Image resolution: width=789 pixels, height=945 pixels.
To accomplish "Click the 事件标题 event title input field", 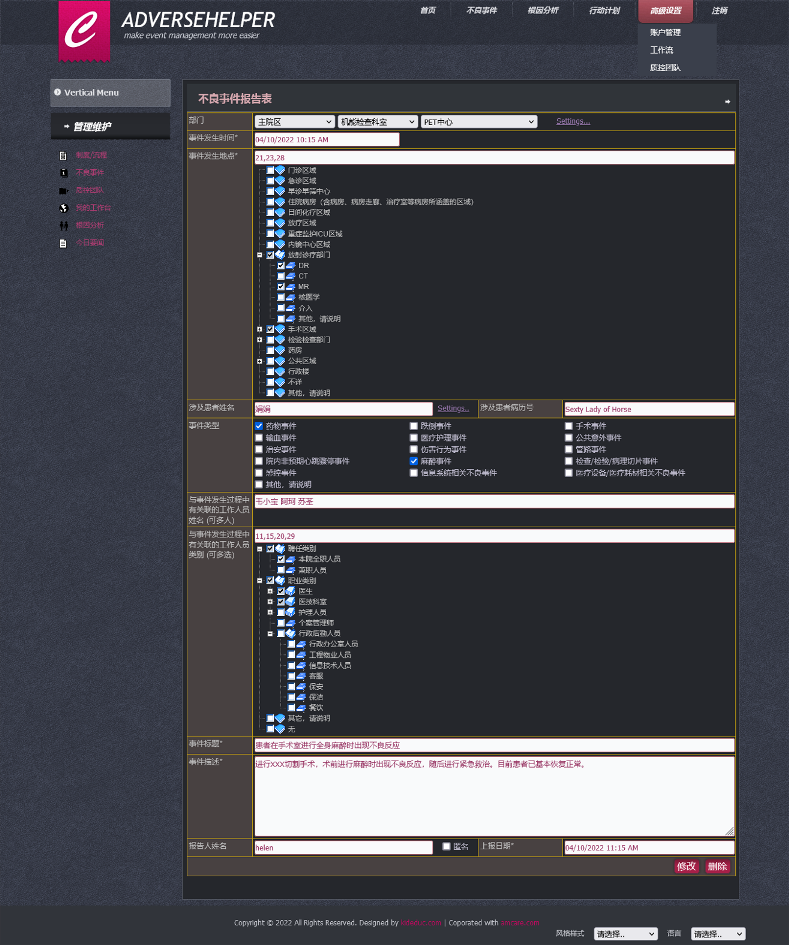I will [x=493, y=745].
